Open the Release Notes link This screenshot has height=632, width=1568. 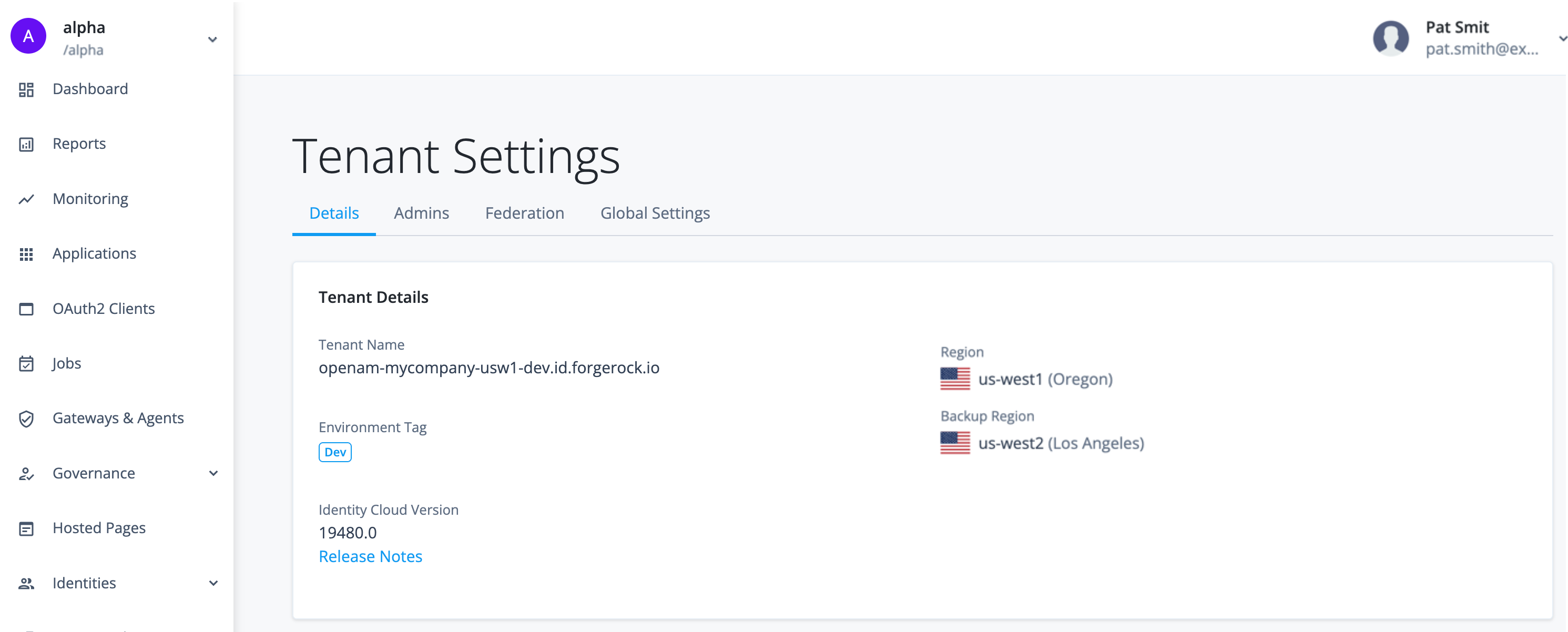(x=370, y=556)
